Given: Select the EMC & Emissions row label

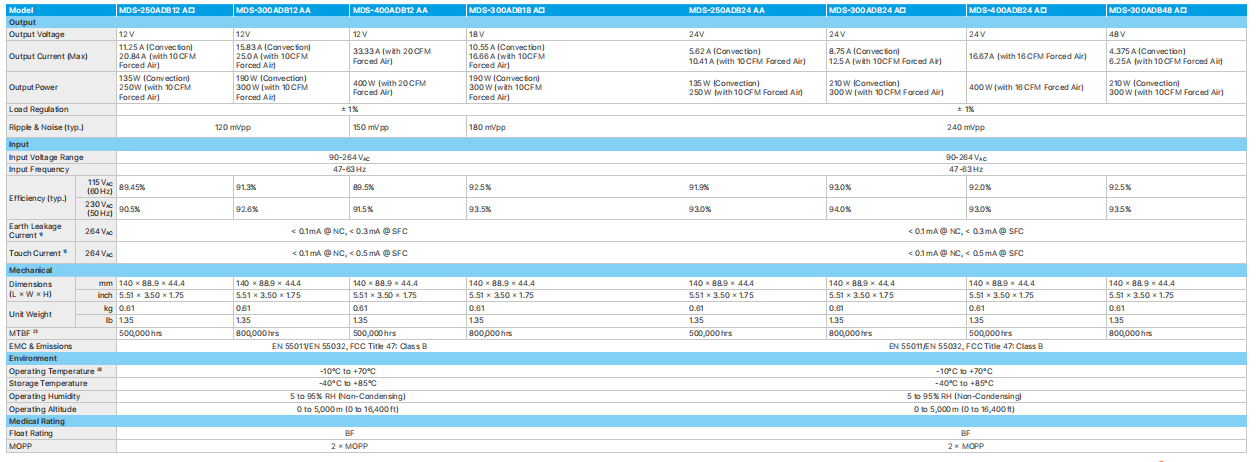Looking at the screenshot, I should 41,346.
